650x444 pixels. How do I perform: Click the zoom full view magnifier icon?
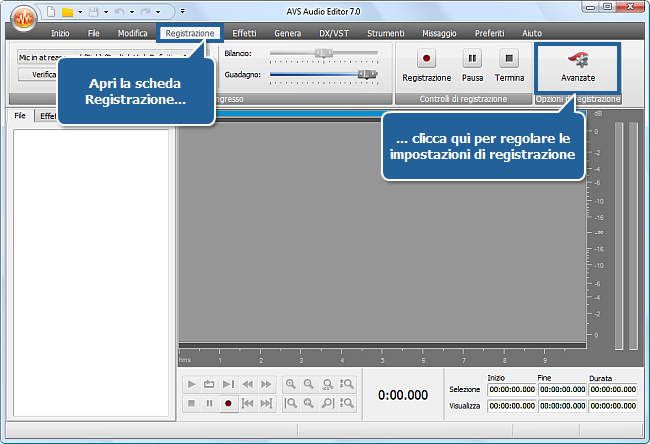327,384
